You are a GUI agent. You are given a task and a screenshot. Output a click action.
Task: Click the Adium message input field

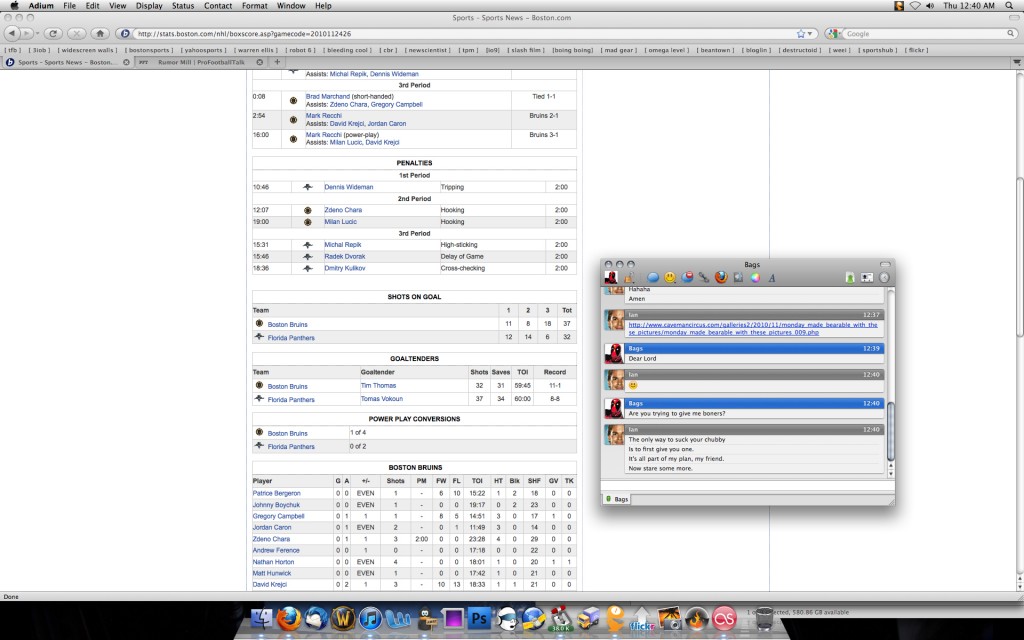pyautogui.click(x=747, y=484)
